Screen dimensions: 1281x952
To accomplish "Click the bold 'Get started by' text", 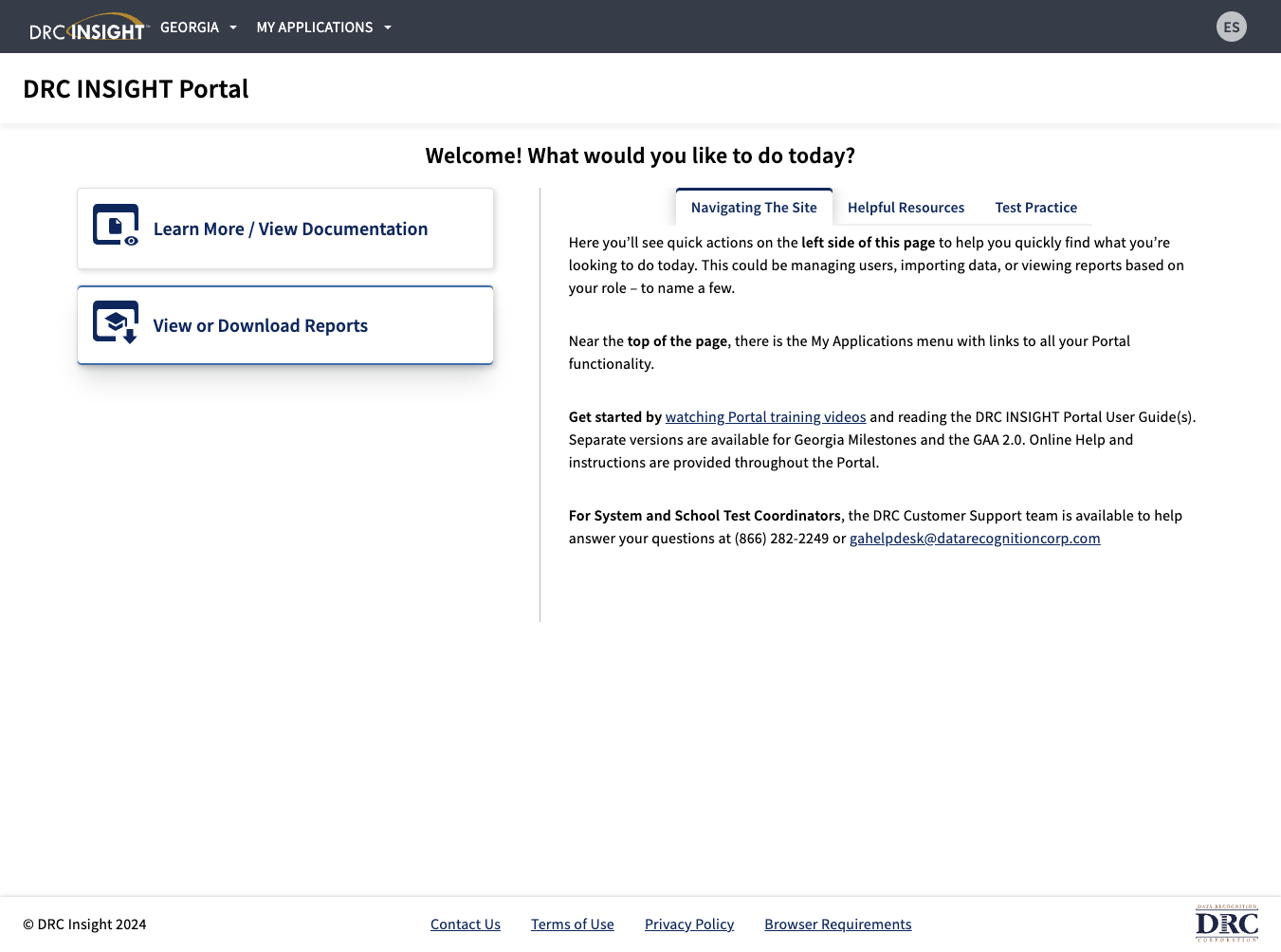I will (615, 417).
